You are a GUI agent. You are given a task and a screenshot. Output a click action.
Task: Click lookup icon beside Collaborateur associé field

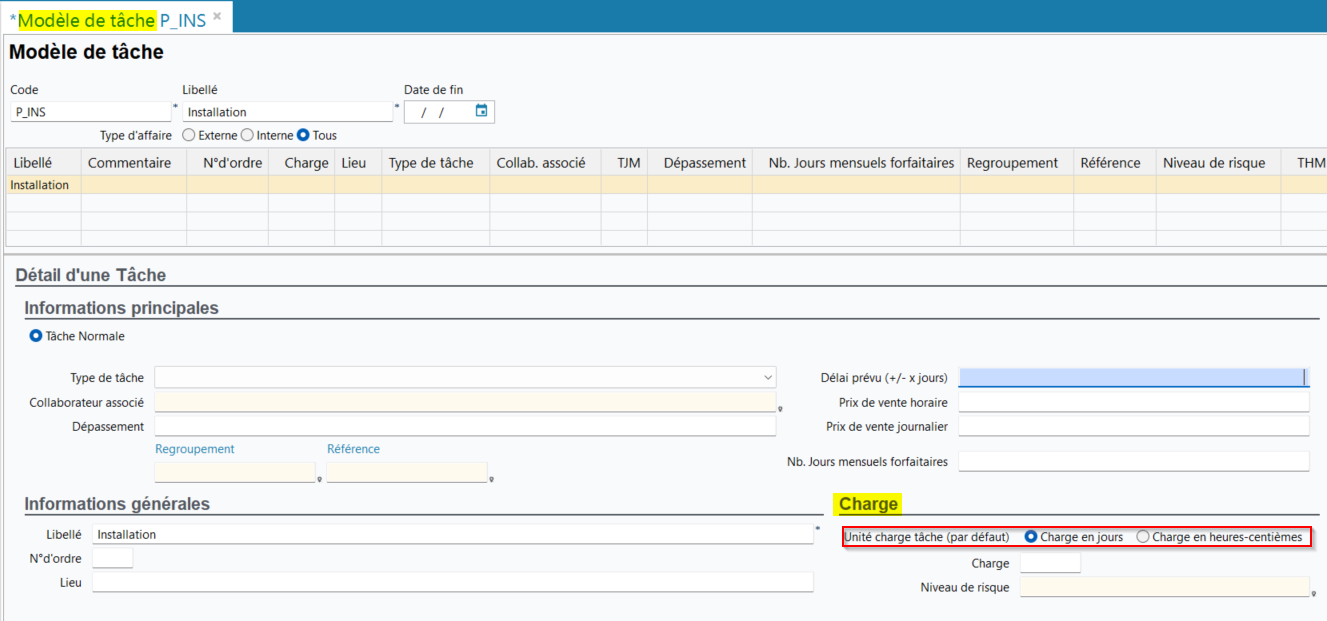[780, 408]
